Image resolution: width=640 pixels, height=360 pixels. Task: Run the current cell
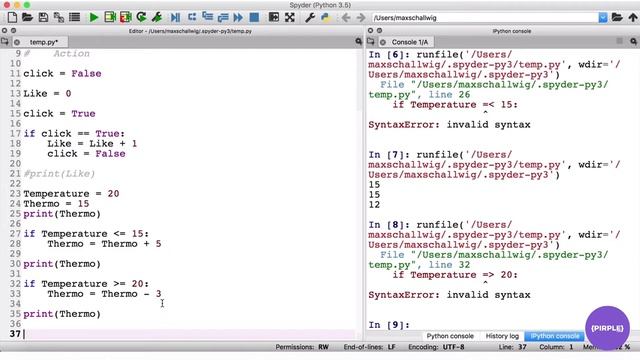[110, 17]
